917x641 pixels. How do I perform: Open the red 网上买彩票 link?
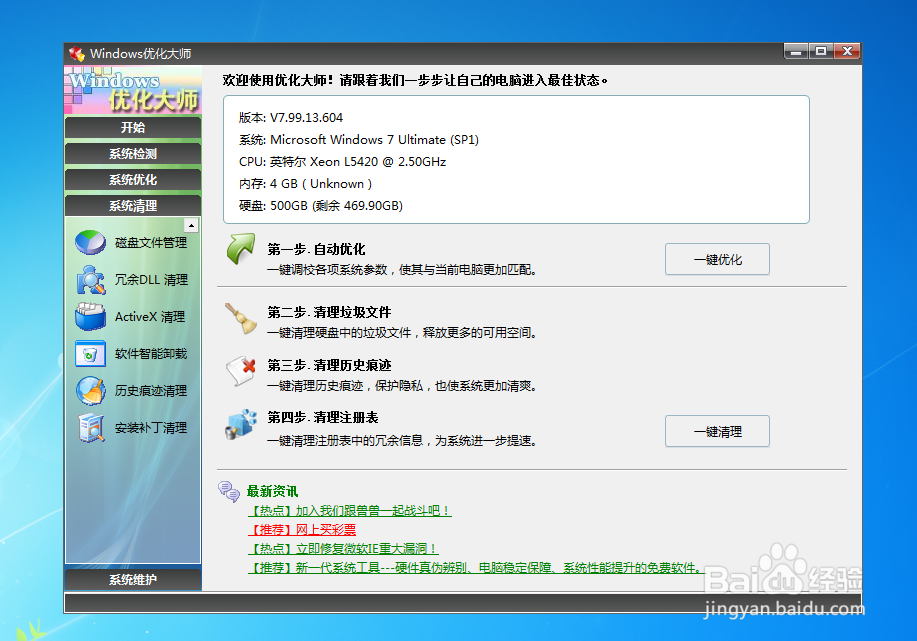point(302,529)
